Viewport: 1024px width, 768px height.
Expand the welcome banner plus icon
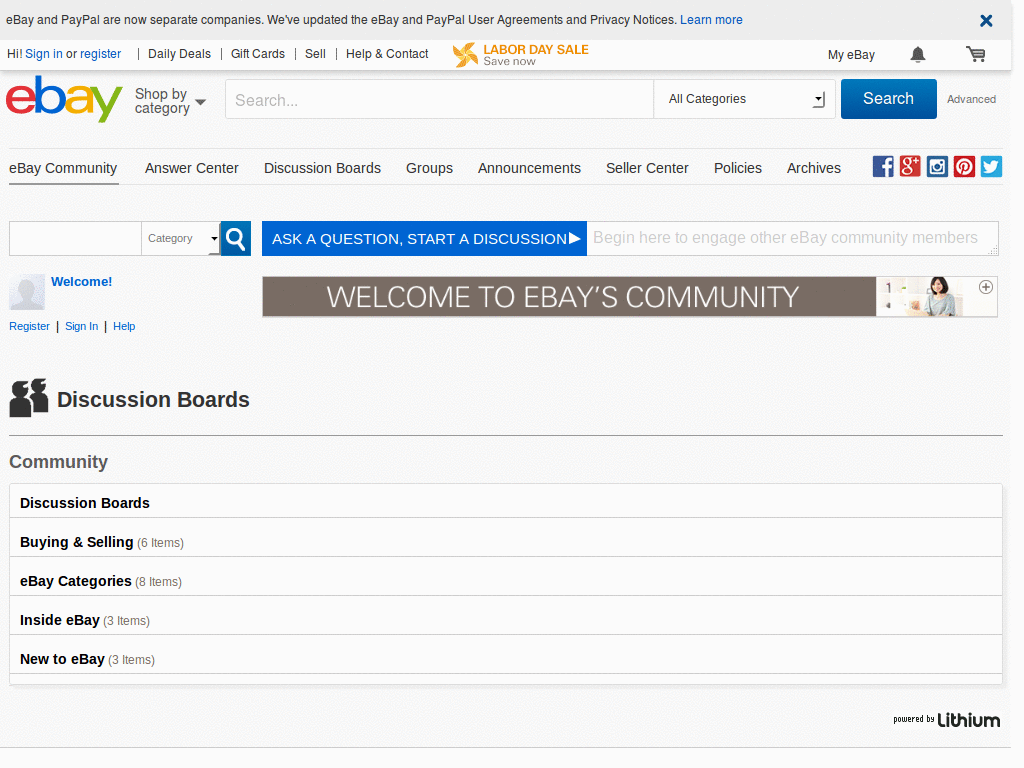tap(985, 287)
